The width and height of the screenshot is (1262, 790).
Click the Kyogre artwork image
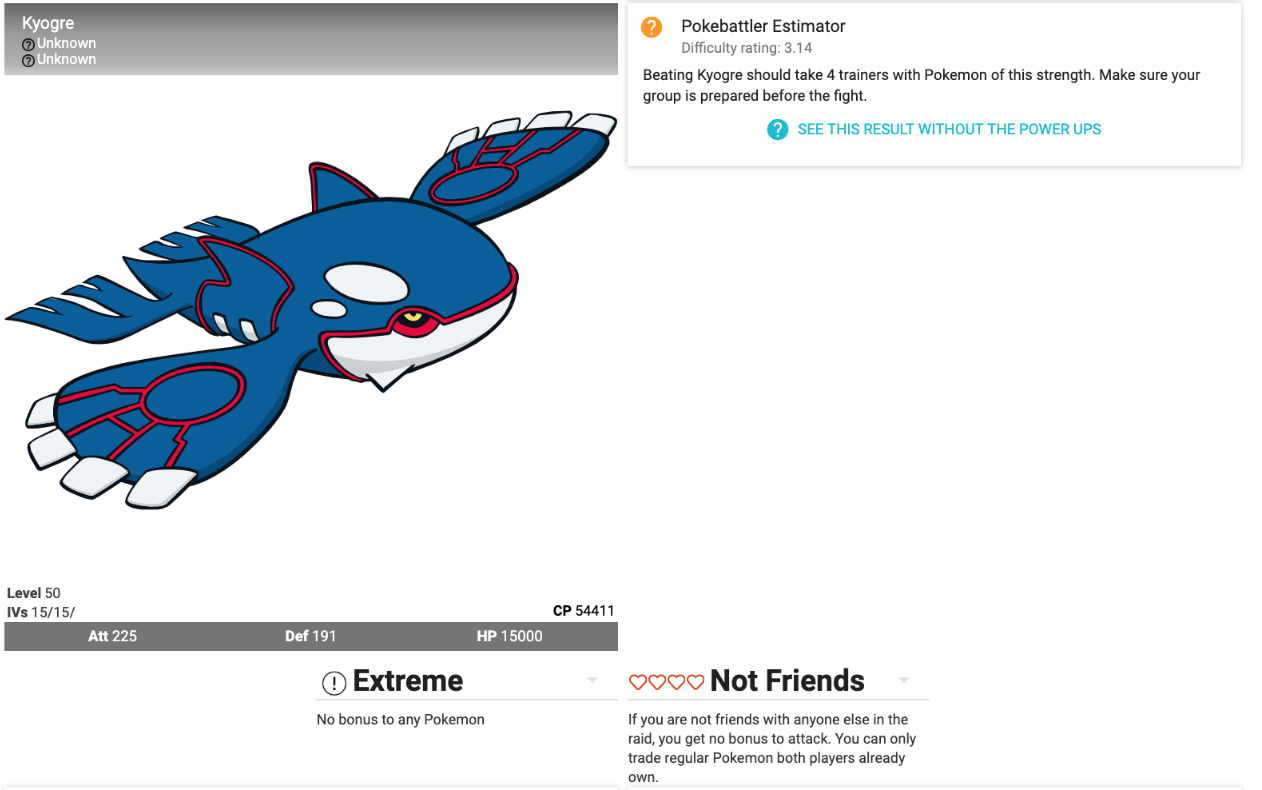click(311, 310)
